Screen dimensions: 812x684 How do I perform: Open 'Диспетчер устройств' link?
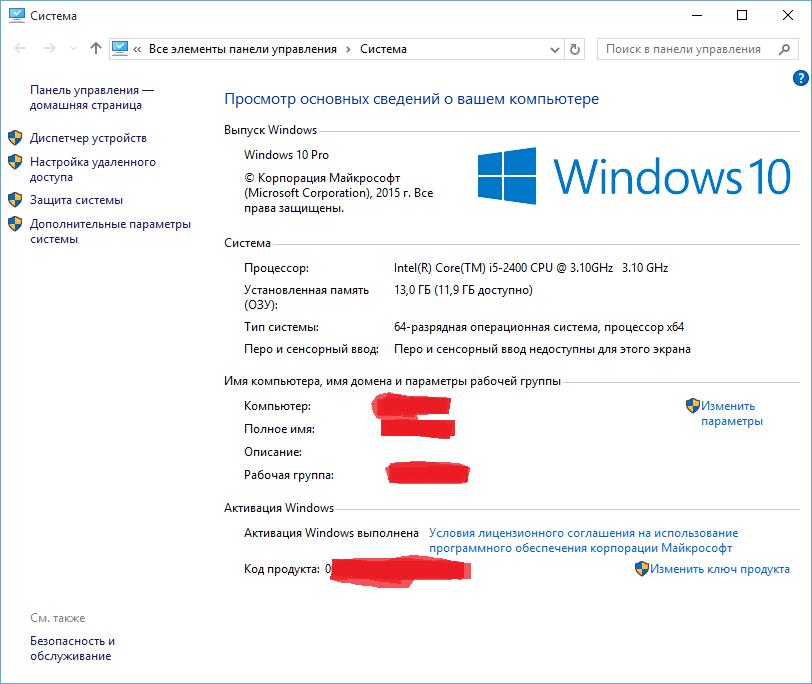[x=88, y=138]
